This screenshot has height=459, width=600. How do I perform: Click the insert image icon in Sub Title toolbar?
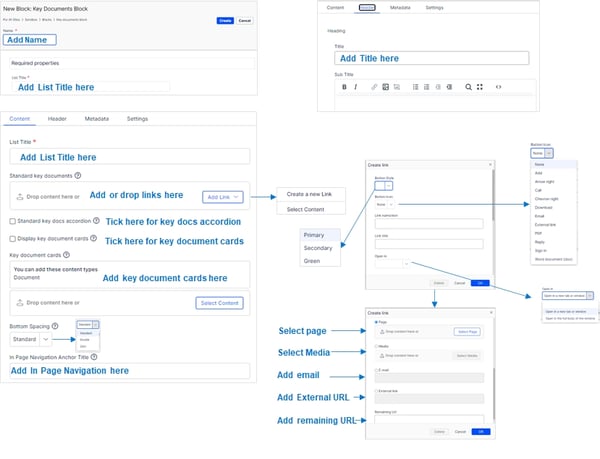(385, 87)
